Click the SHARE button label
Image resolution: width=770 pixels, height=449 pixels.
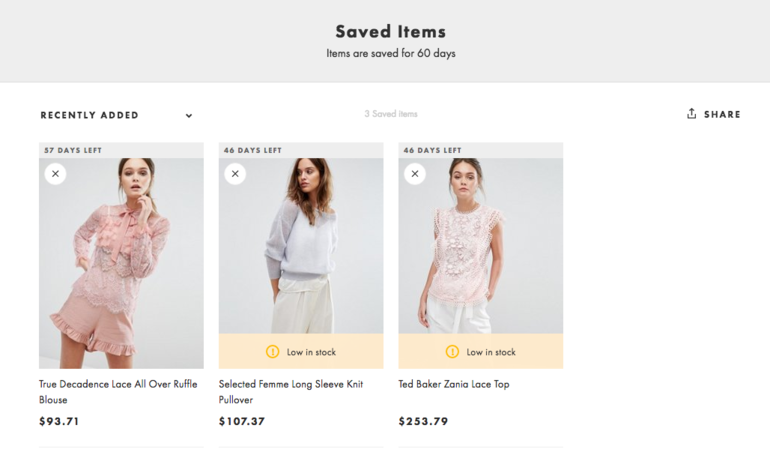(722, 115)
